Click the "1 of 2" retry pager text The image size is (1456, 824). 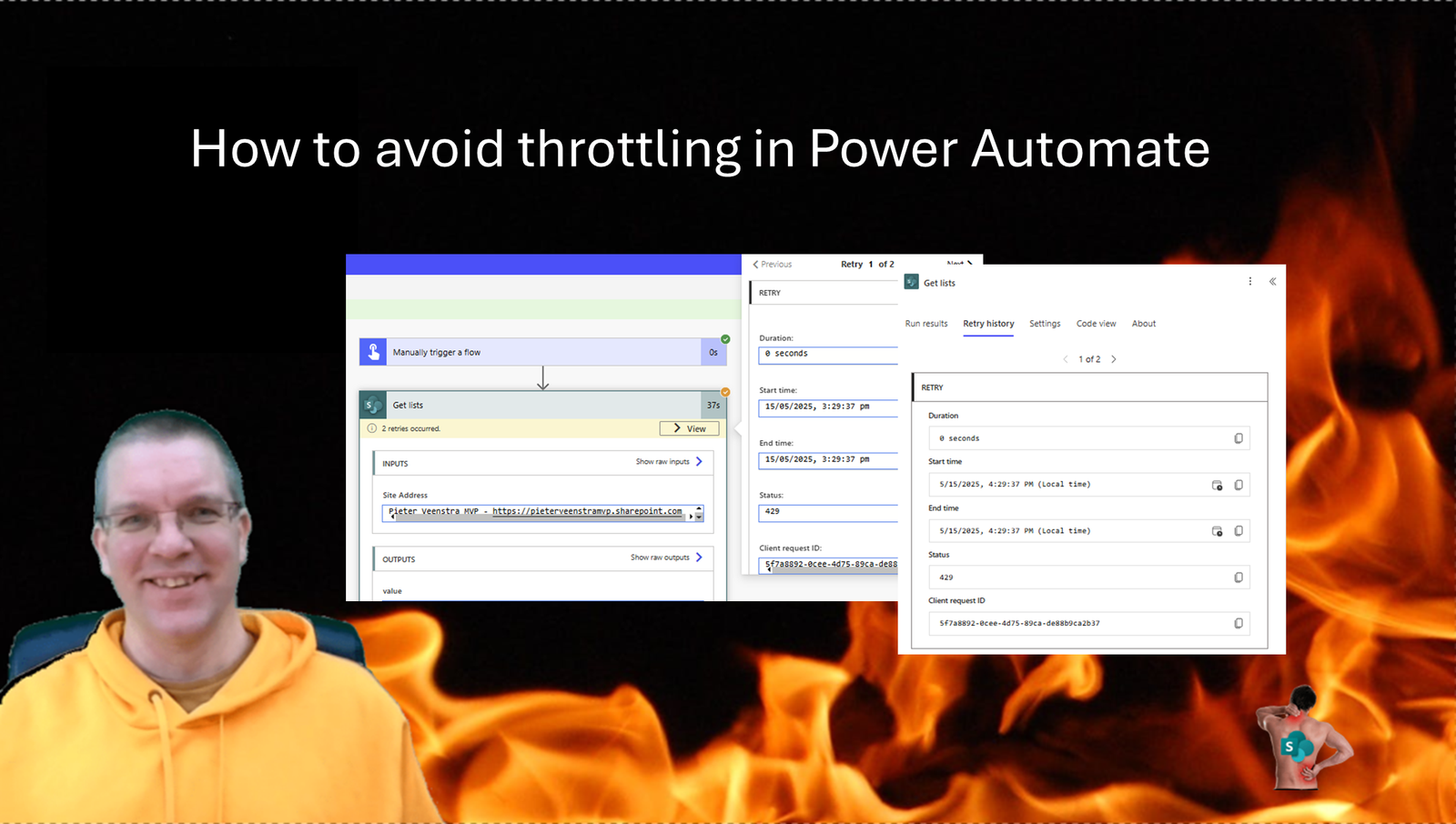(x=1089, y=359)
